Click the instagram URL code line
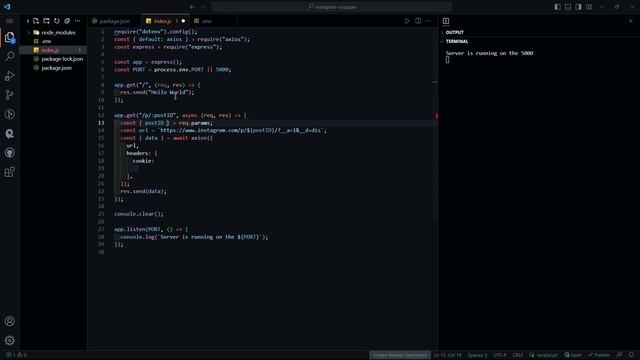Viewport: 640px width, 360px height. tap(224, 131)
